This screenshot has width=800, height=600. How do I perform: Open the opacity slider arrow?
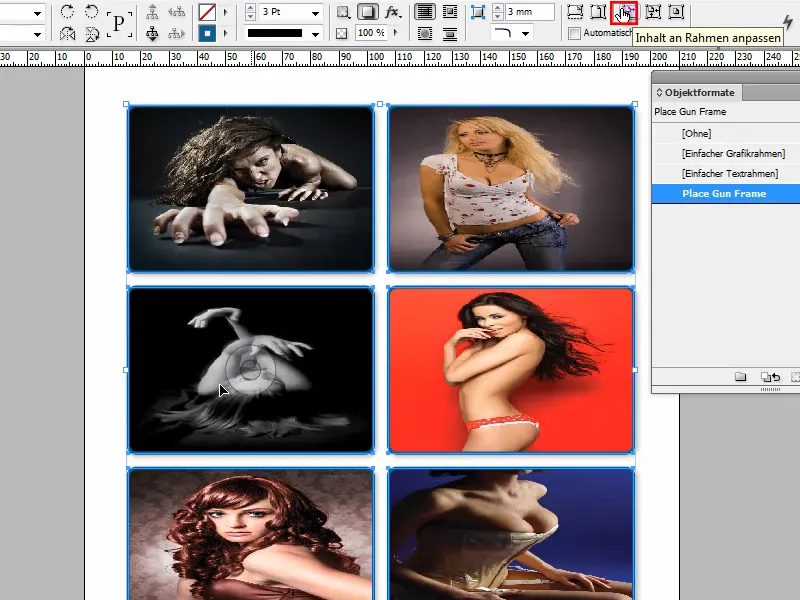pos(395,33)
